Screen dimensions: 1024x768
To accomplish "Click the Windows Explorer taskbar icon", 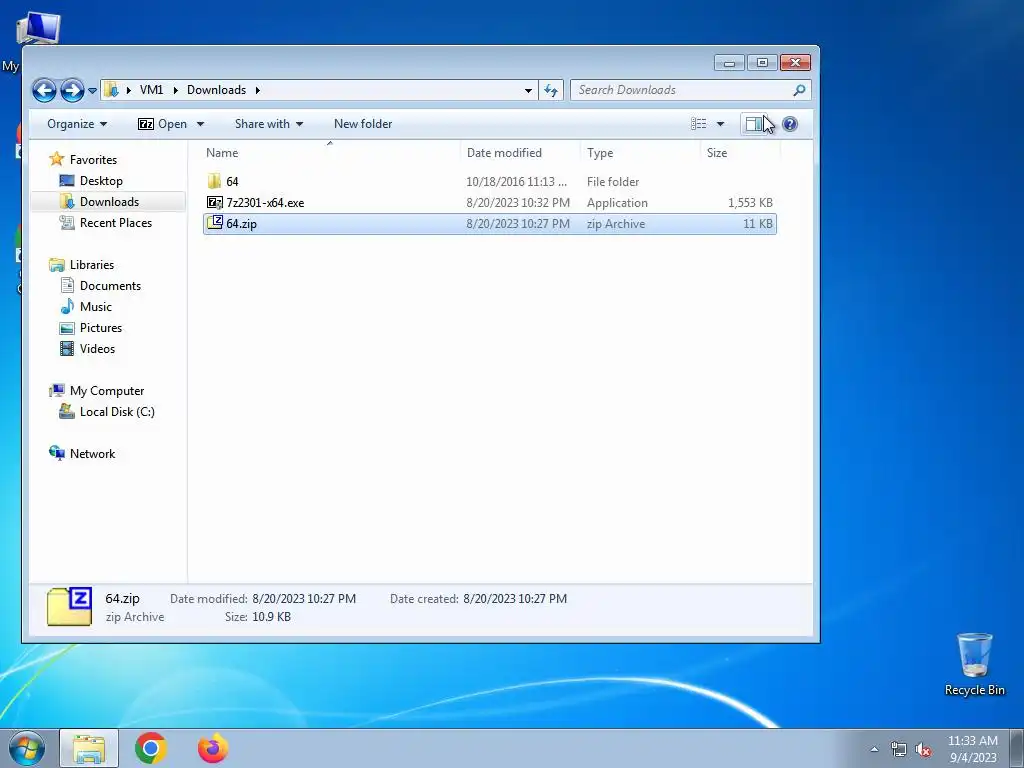I will (x=89, y=748).
